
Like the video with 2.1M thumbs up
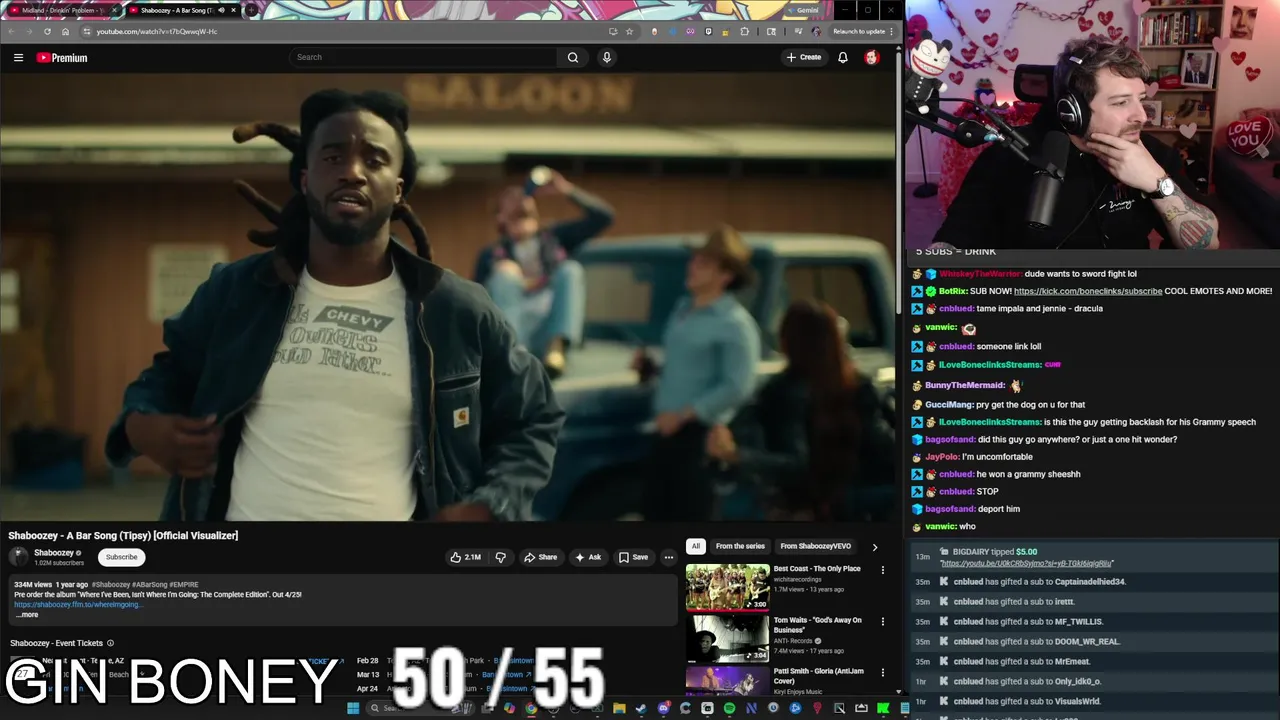[x=465, y=557]
